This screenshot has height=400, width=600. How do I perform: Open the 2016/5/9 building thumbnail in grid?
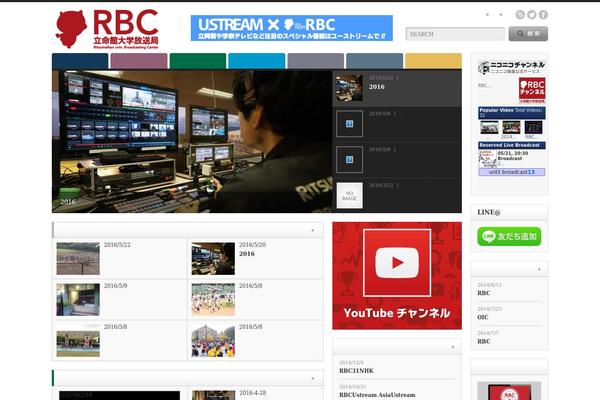click(78, 299)
